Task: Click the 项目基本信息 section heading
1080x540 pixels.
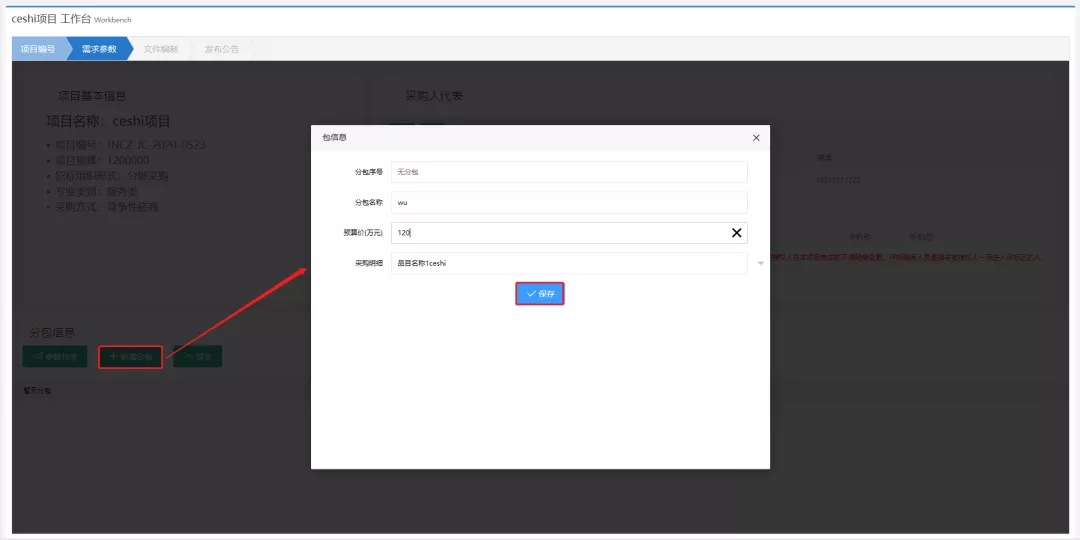Action: point(92,97)
